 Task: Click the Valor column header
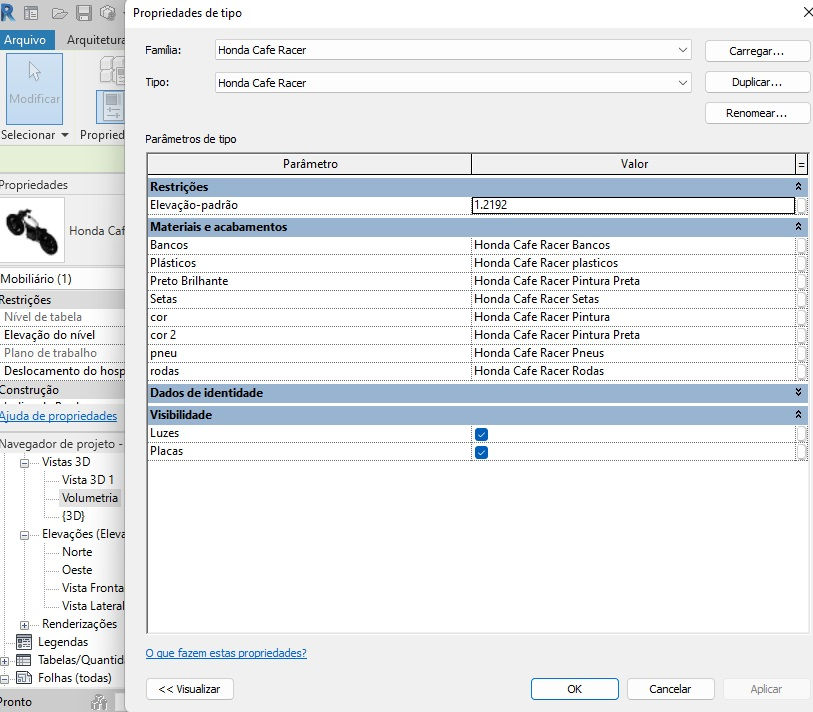click(634, 164)
